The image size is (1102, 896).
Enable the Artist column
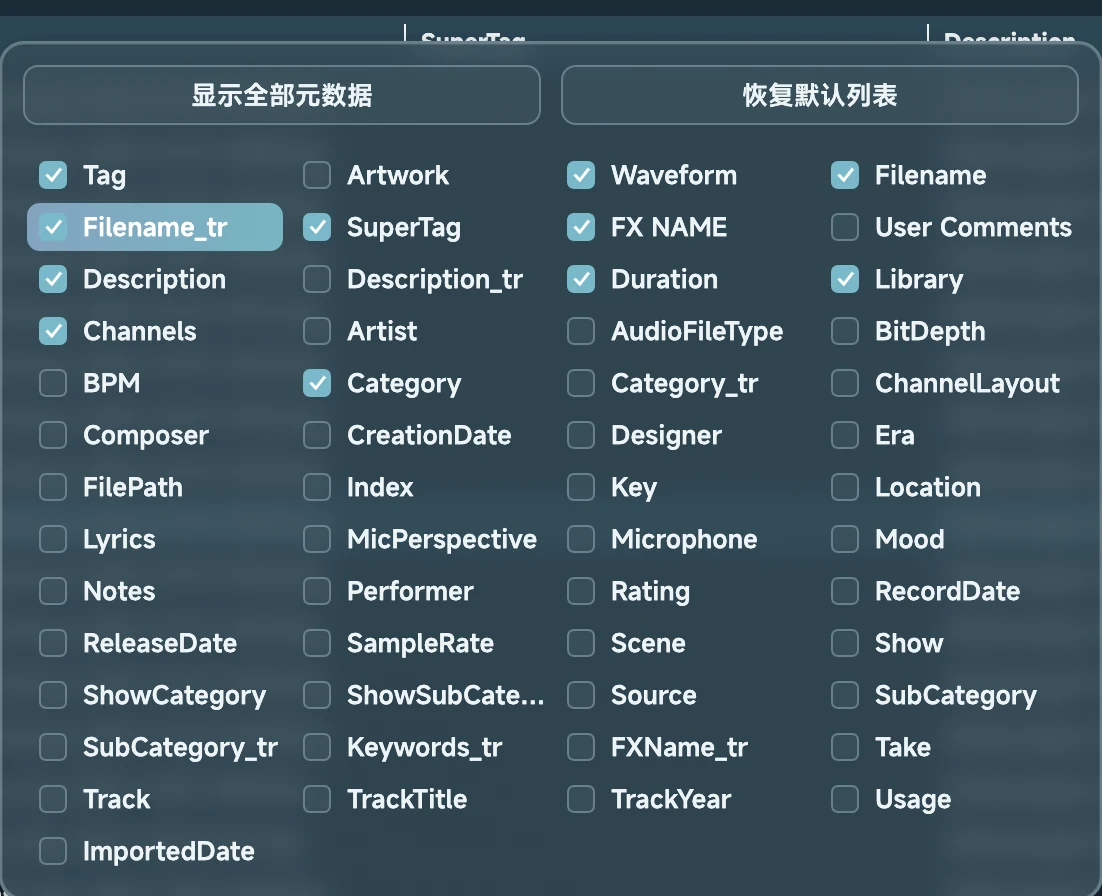pyautogui.click(x=317, y=331)
